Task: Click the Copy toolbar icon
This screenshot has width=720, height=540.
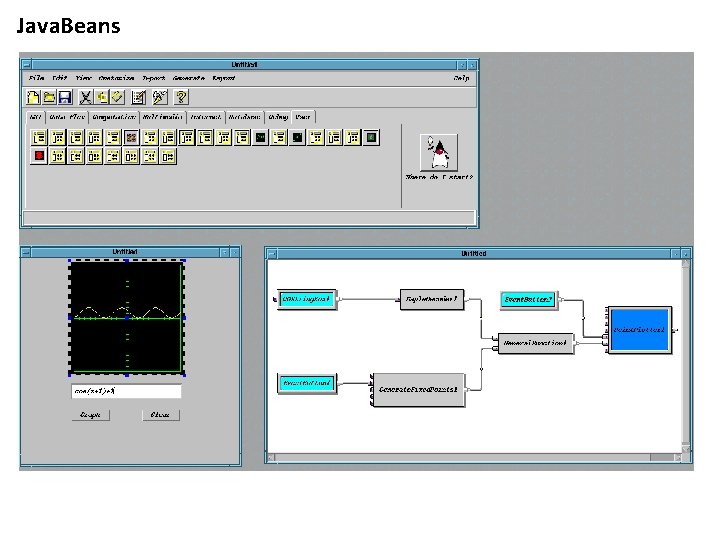Action: coord(101,97)
